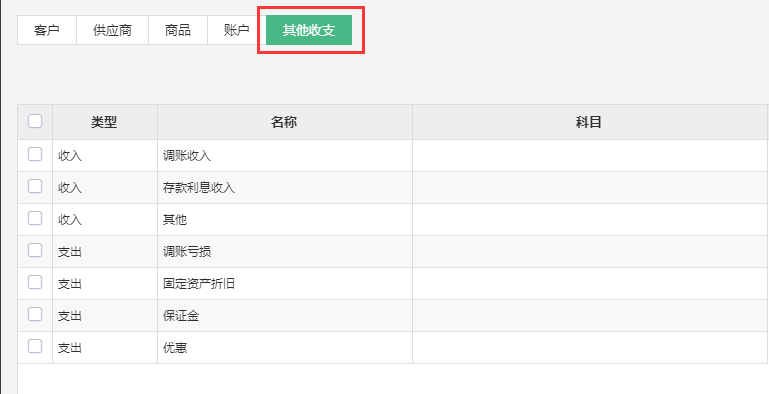Click the 科目 column header
The width and height of the screenshot is (769, 394).
tap(589, 122)
